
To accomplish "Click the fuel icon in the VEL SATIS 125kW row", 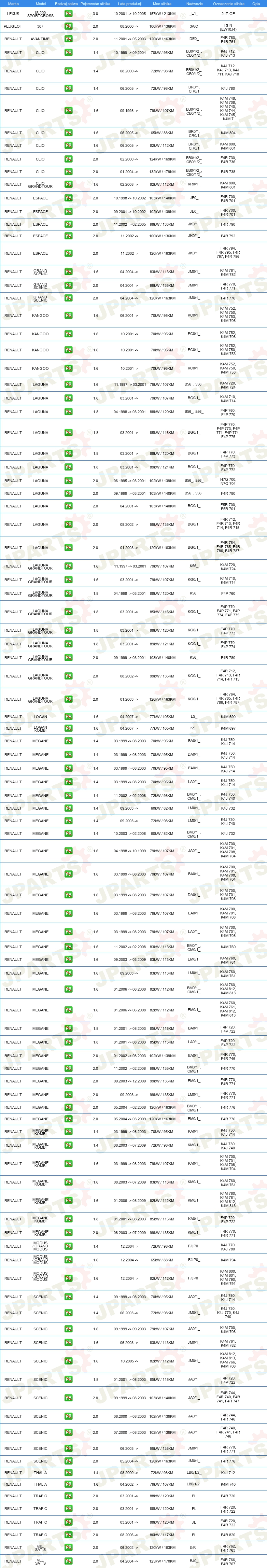I will point(68,1561).
